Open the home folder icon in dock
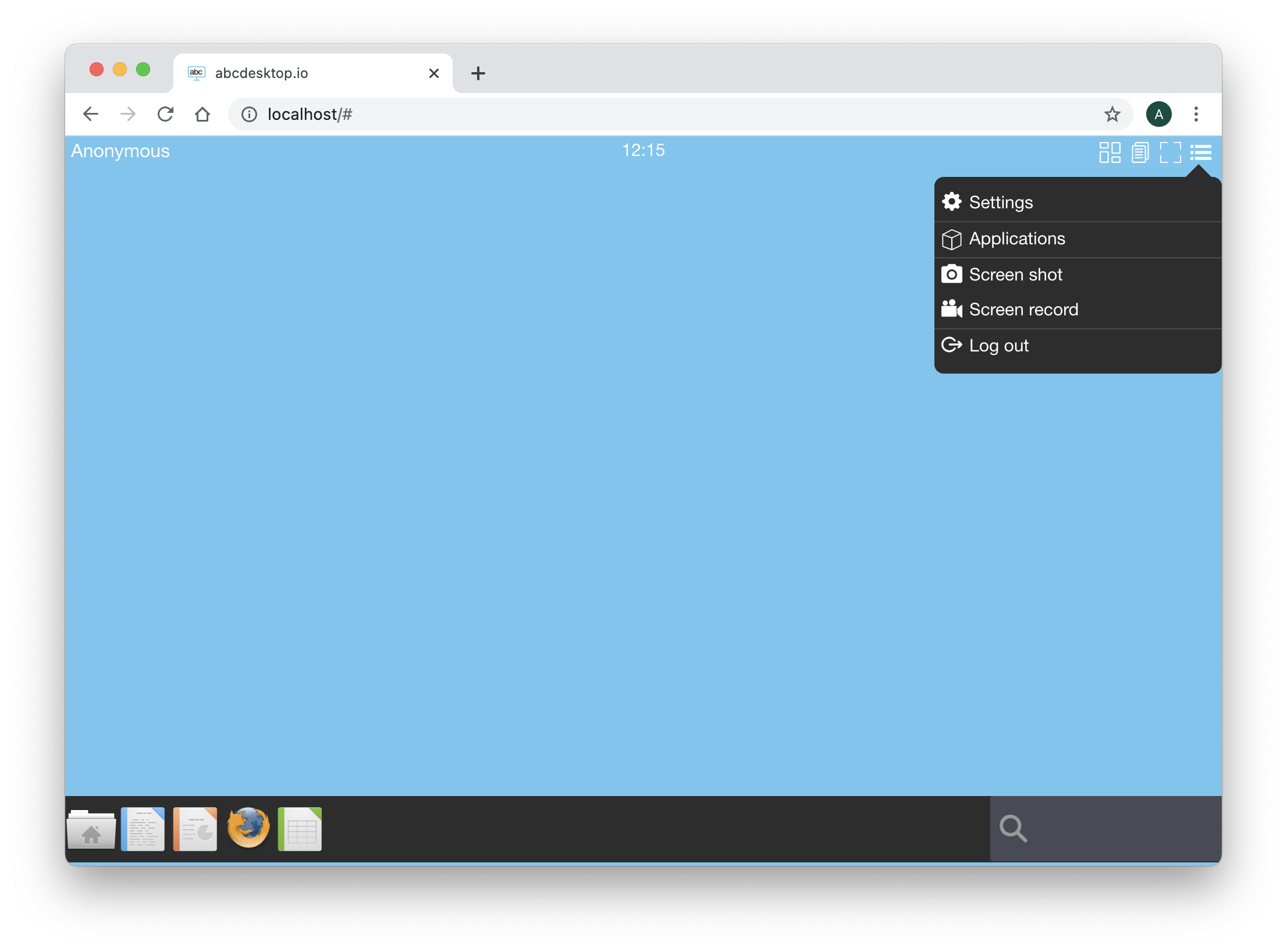Screen dimensions: 1287x952 [91, 828]
